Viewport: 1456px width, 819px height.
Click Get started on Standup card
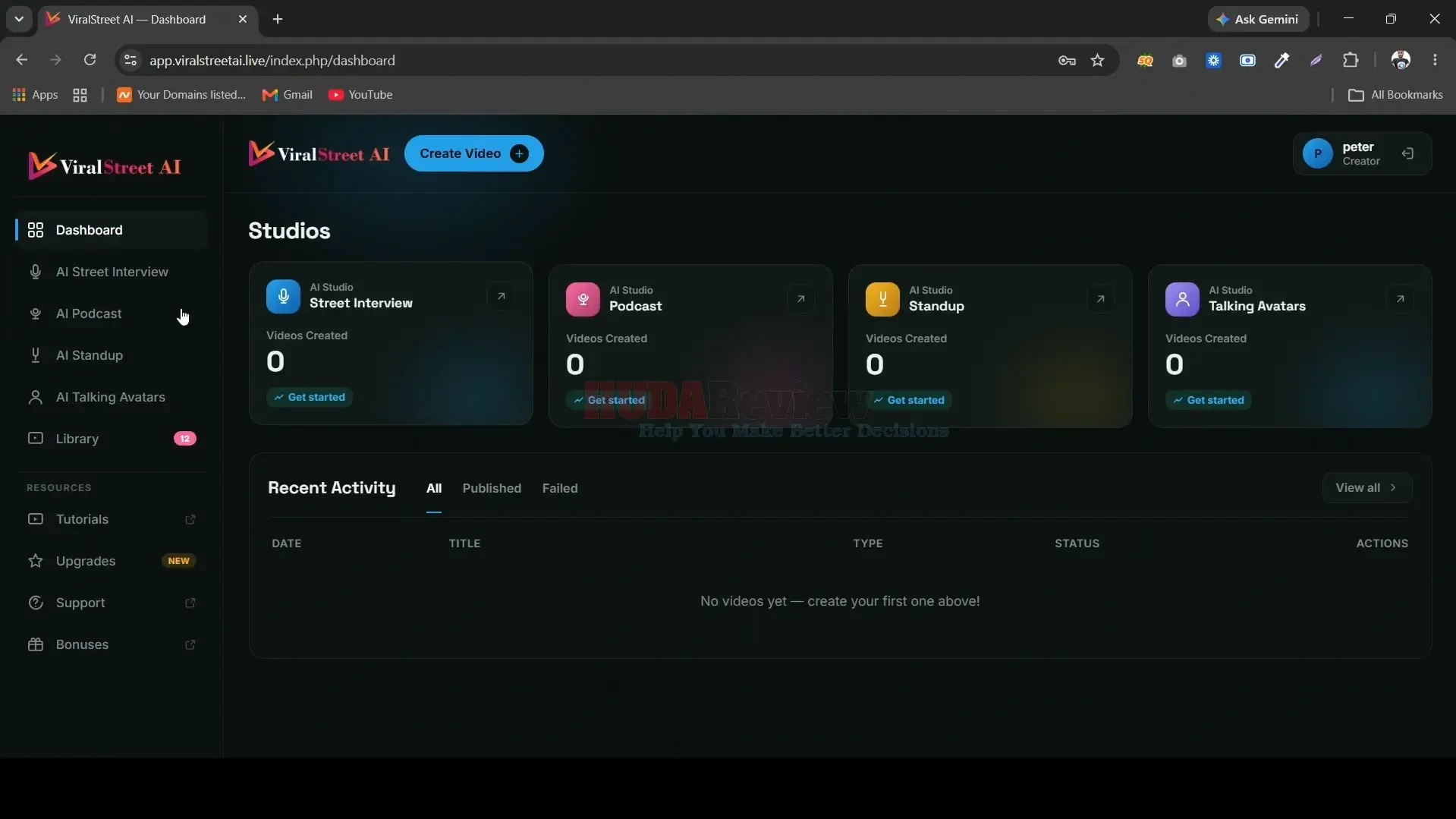(909, 400)
